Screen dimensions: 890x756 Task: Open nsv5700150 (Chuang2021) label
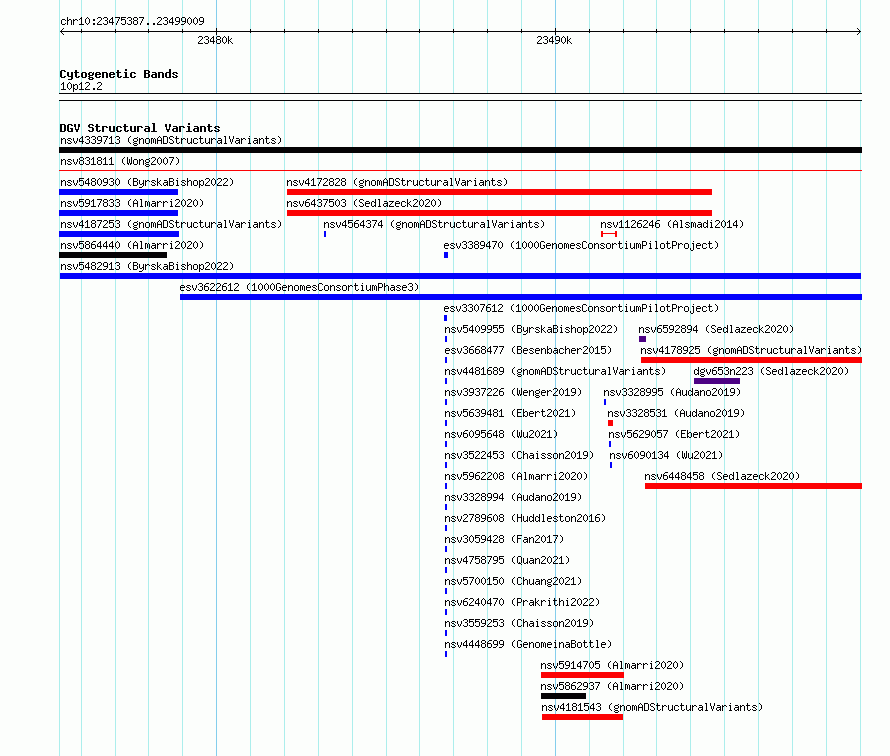(513, 581)
